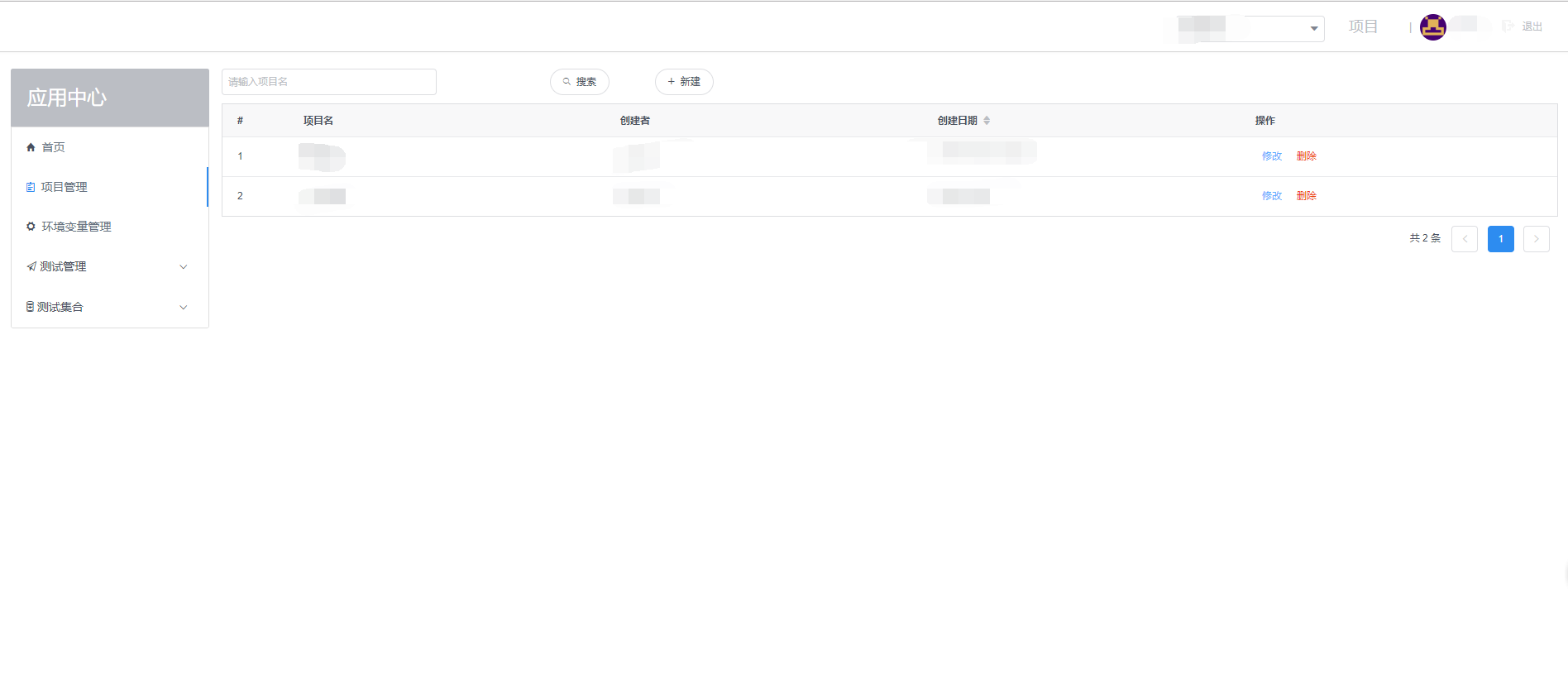This screenshot has width=1568, height=684.
Task: Click the home icon beside 首页
Action: (31, 147)
